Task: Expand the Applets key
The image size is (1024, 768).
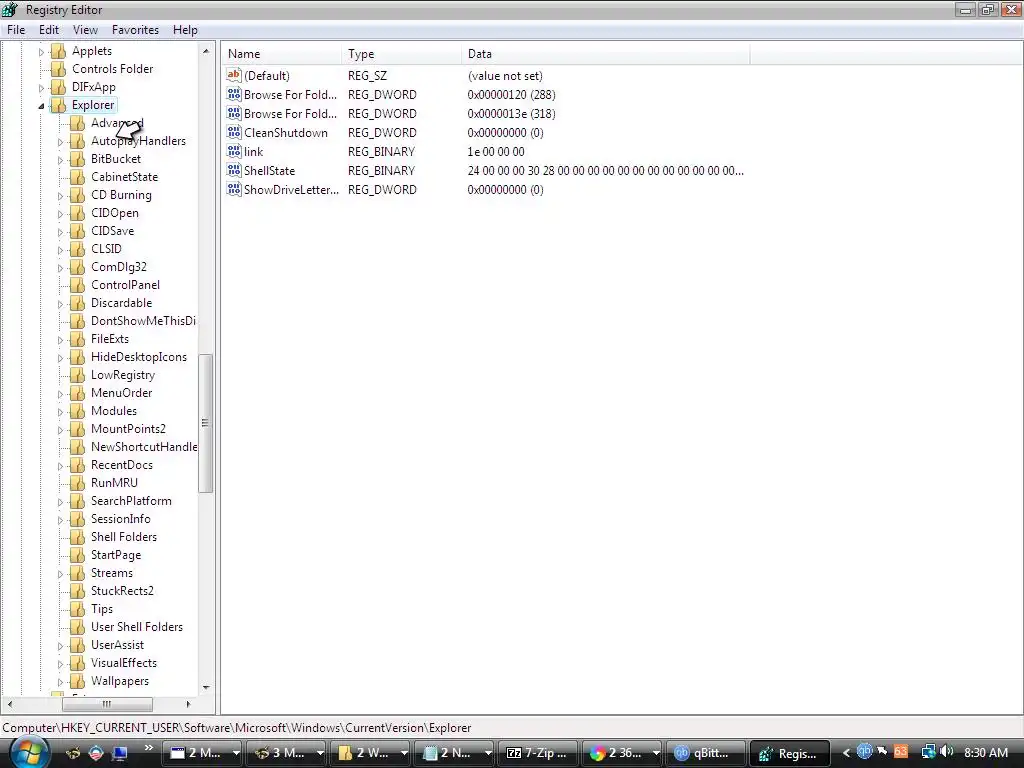Action: click(41, 52)
